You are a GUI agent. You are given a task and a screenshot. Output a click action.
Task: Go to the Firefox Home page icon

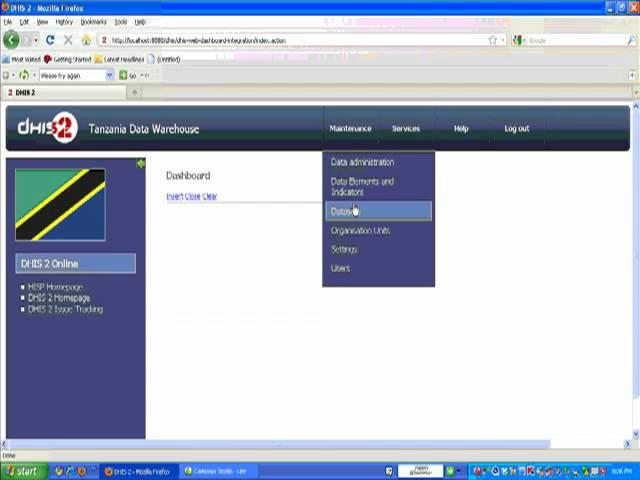86,40
